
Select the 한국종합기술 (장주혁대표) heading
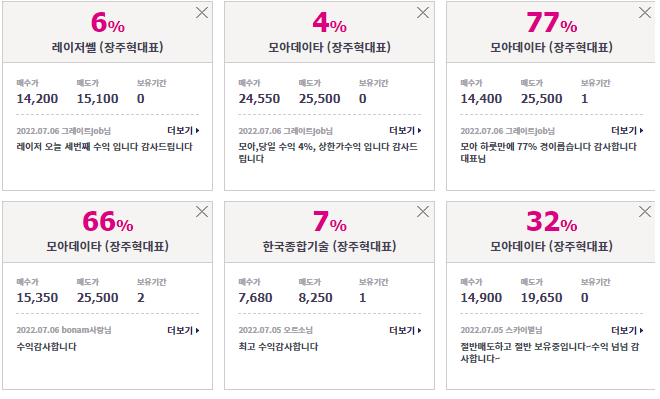point(330,246)
